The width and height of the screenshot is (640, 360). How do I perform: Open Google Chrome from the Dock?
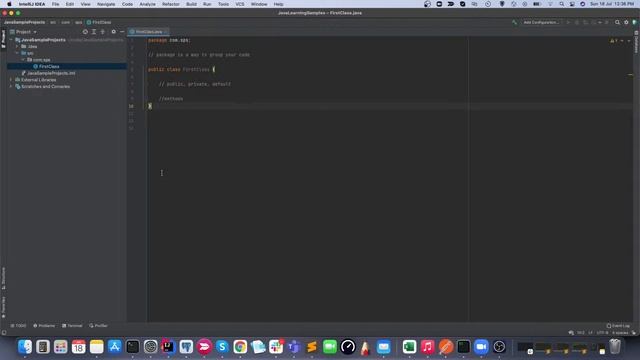(240, 347)
